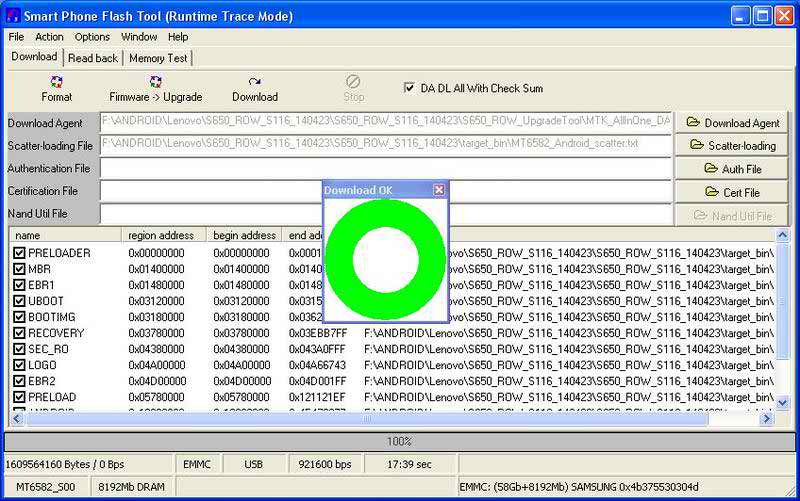Click the begin address column header
Viewport: 800px width, 501px height.
tap(244, 235)
